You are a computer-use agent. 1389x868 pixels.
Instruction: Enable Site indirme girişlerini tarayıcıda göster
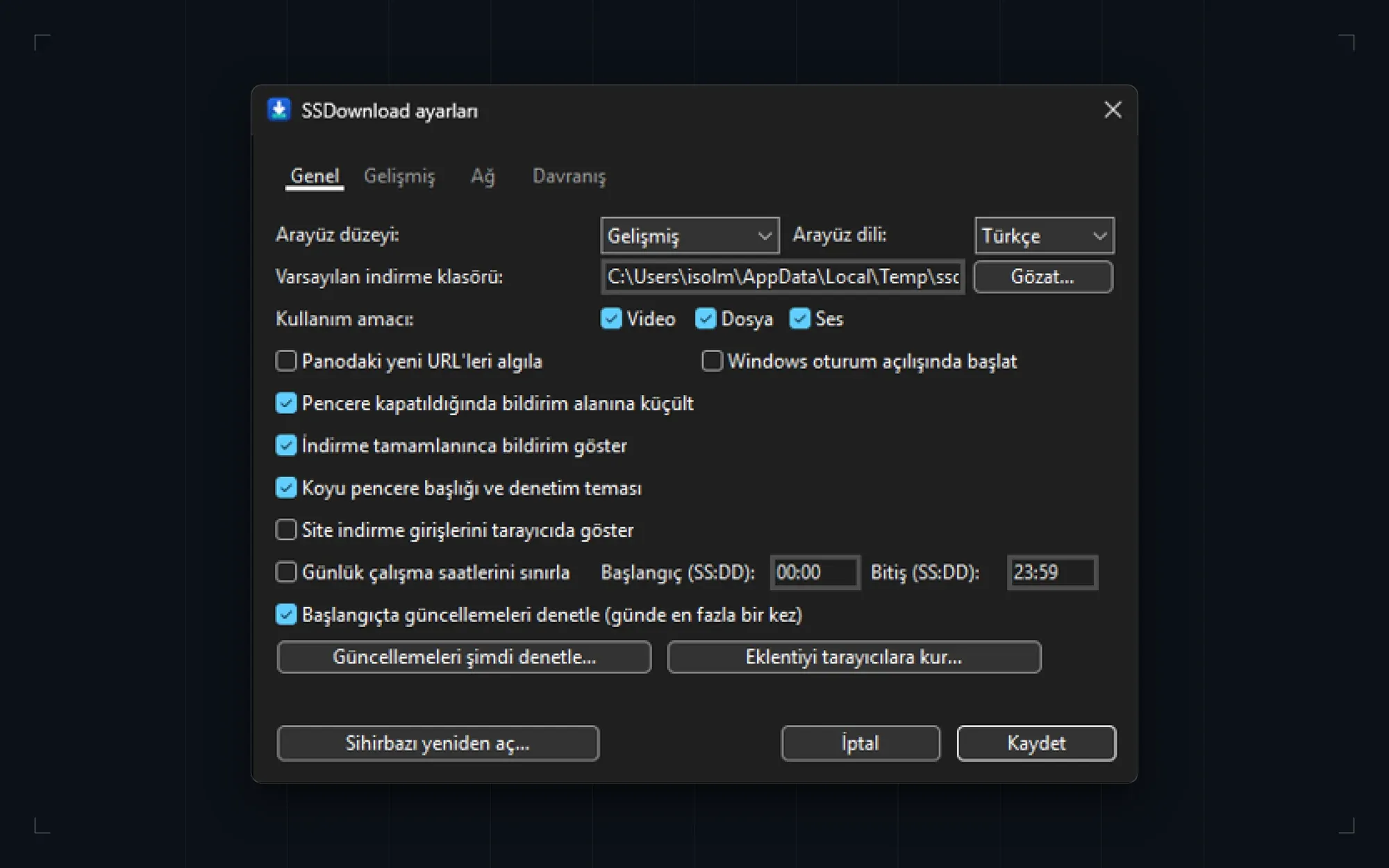(286, 530)
